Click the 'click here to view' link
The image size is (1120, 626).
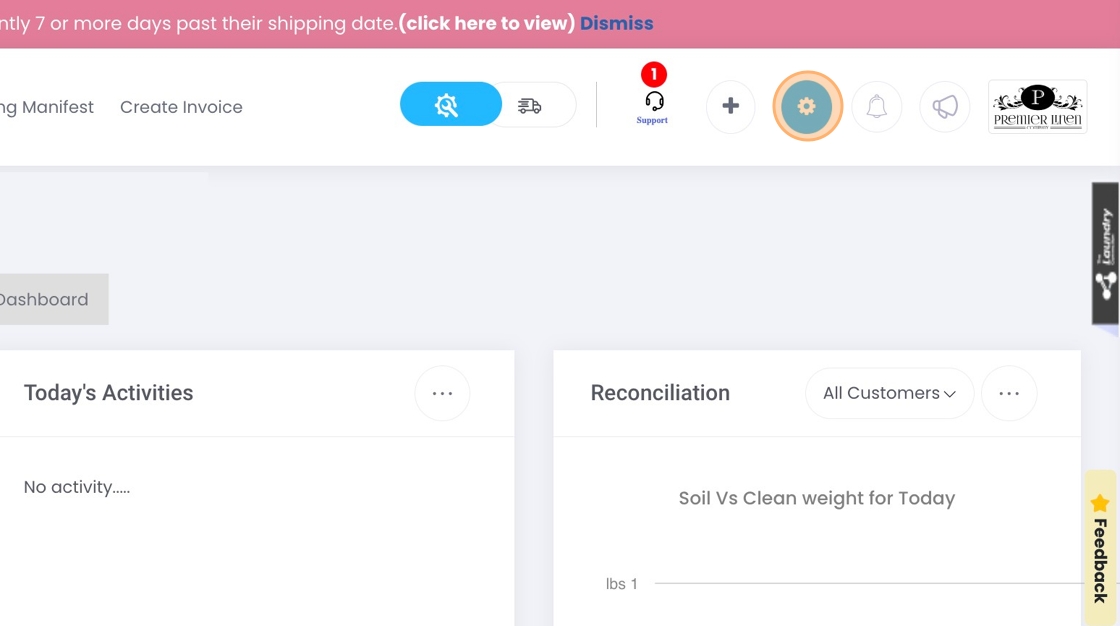coord(486,24)
